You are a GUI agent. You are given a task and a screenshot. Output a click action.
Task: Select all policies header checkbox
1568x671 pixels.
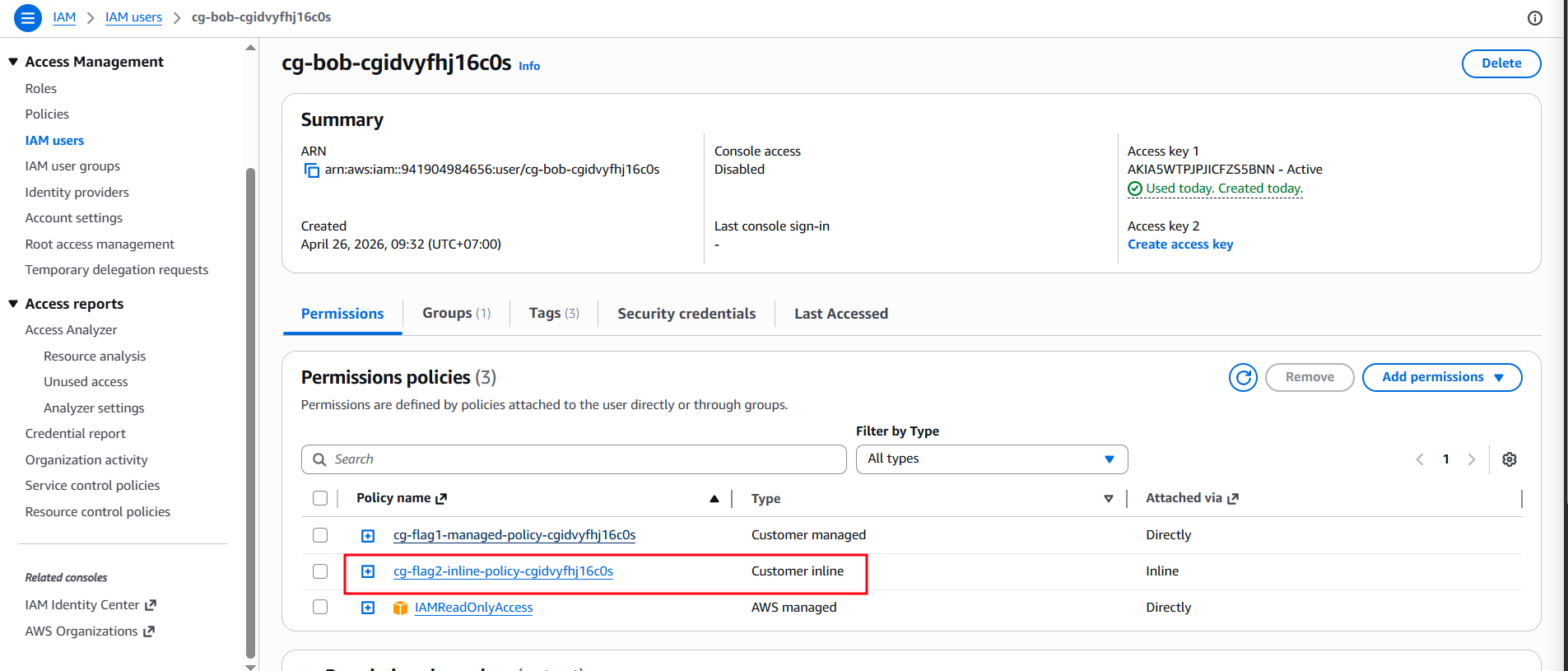pos(320,498)
